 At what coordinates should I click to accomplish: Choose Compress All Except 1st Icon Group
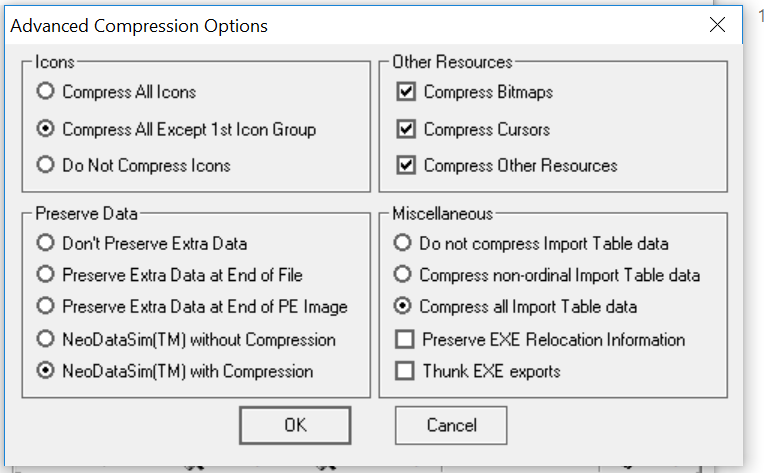(45, 129)
